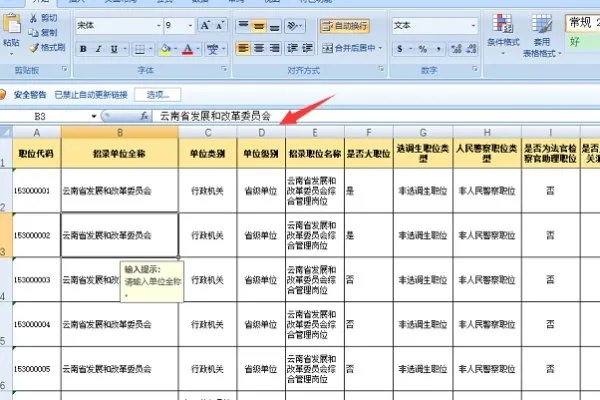Open alignment dialog launcher in 对齐方式 group

coord(381,69)
